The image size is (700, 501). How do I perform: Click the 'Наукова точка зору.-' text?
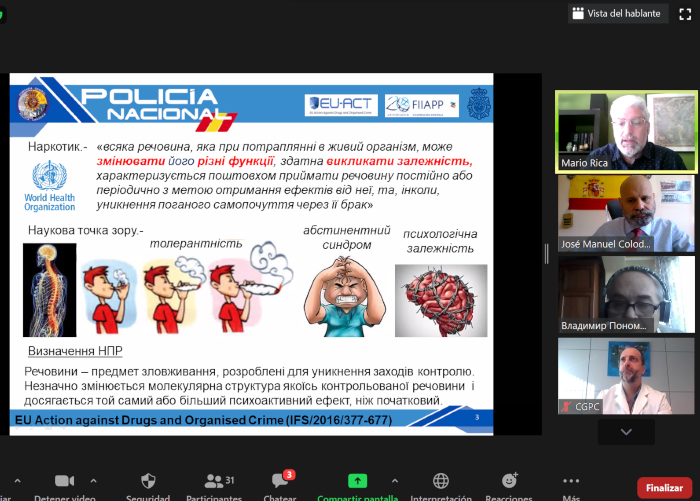tap(86, 230)
